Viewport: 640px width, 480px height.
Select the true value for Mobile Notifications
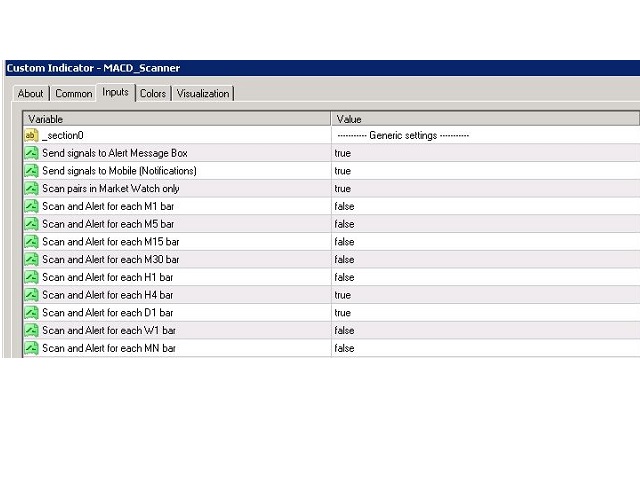(486, 171)
